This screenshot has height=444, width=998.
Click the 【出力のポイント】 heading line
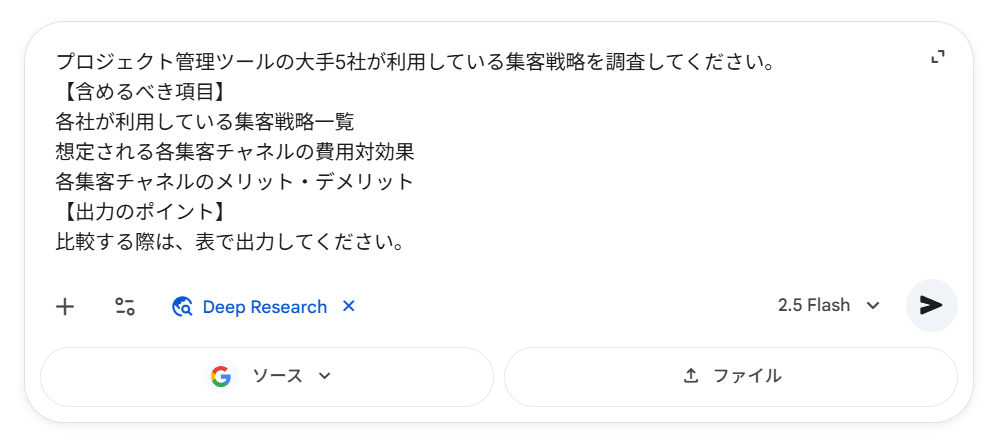pos(140,212)
